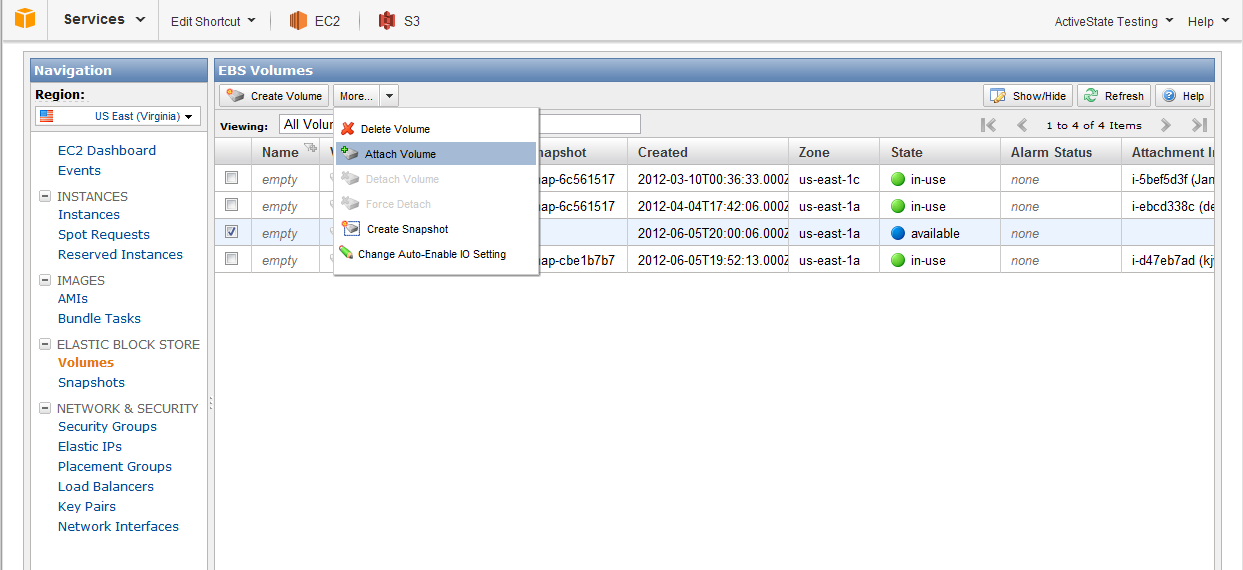Go to next page arrow
This screenshot has height=570, width=1243.
point(1166,125)
